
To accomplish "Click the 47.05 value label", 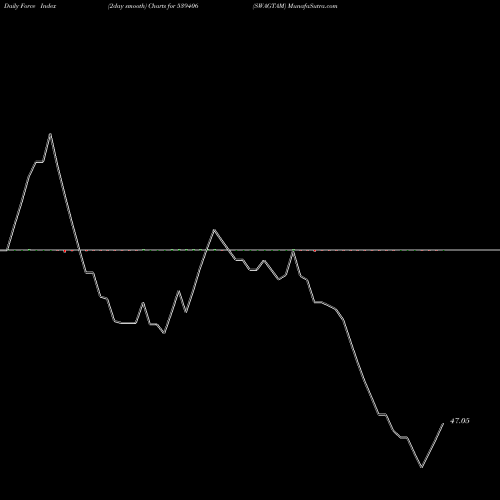I will pyautogui.click(x=460, y=421).
